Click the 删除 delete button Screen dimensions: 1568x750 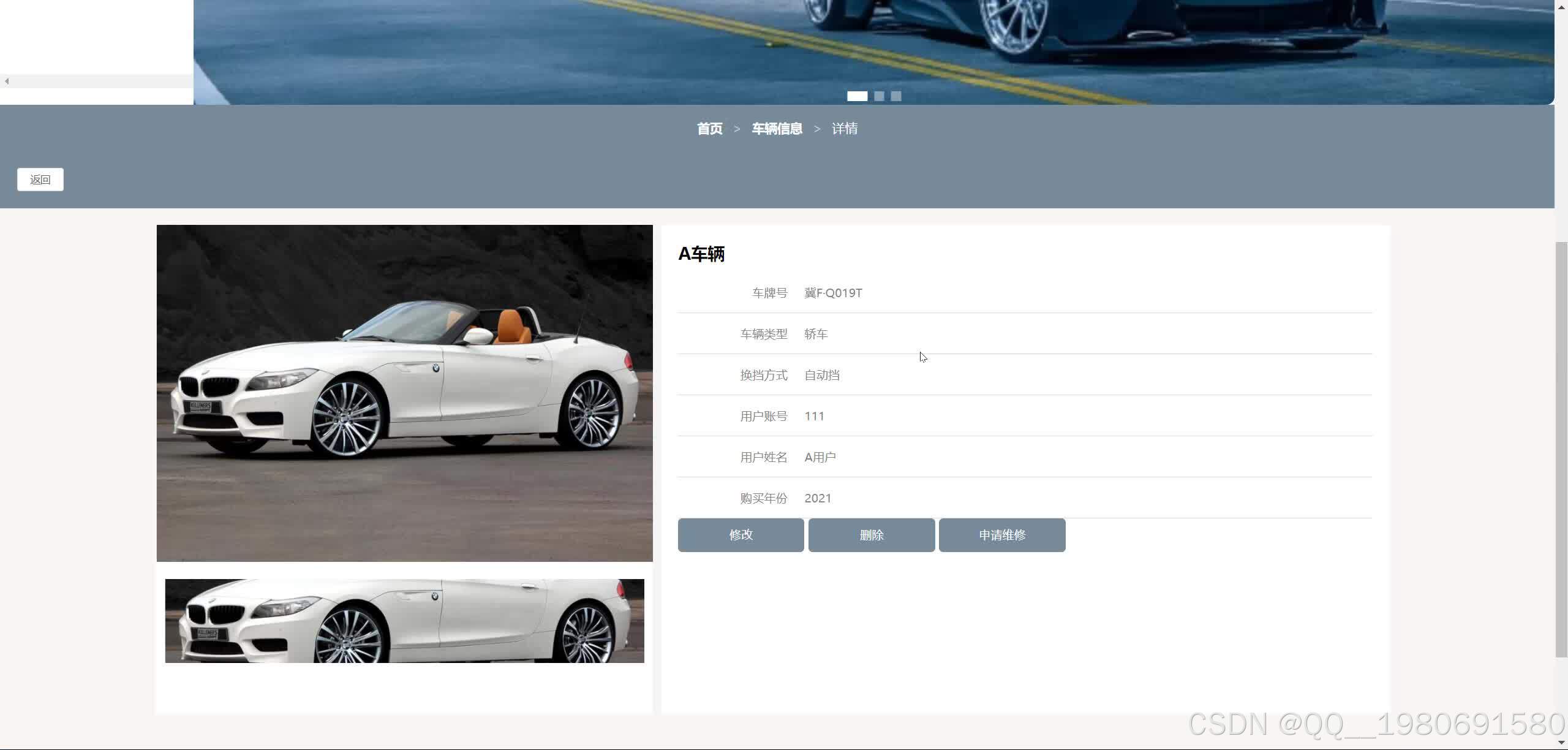tap(871, 535)
